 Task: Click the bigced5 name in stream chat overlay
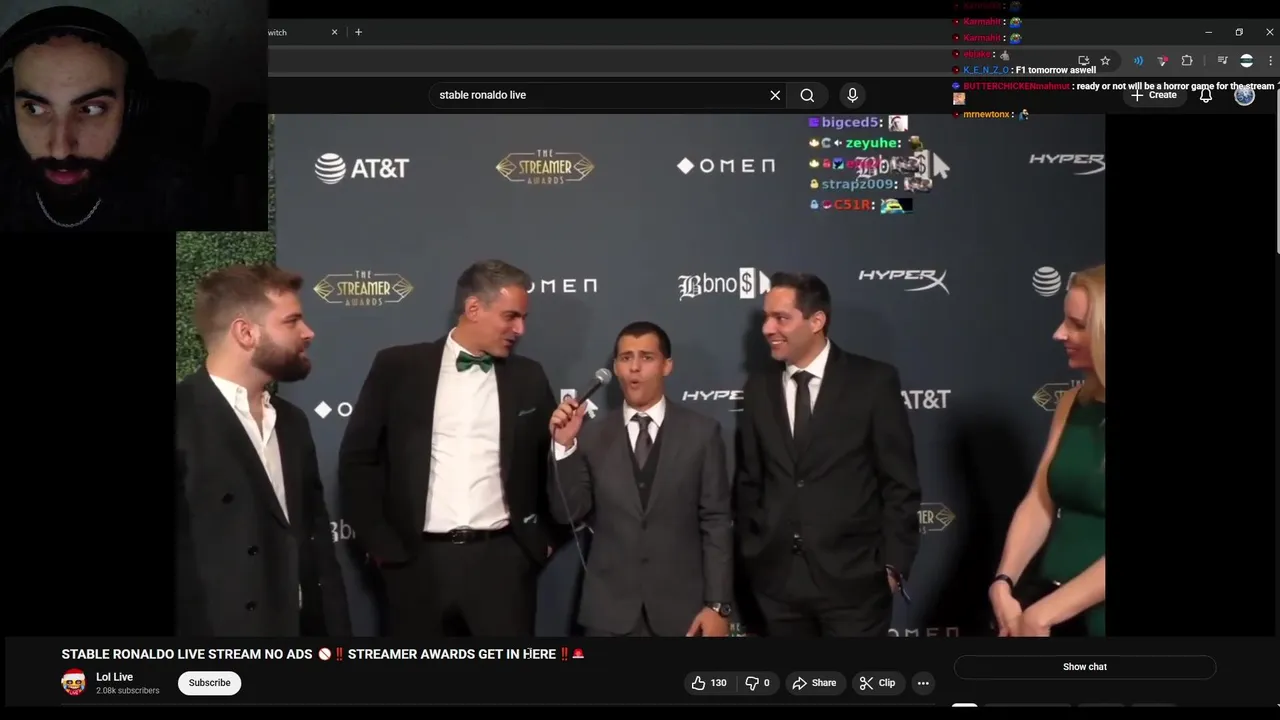(x=850, y=122)
